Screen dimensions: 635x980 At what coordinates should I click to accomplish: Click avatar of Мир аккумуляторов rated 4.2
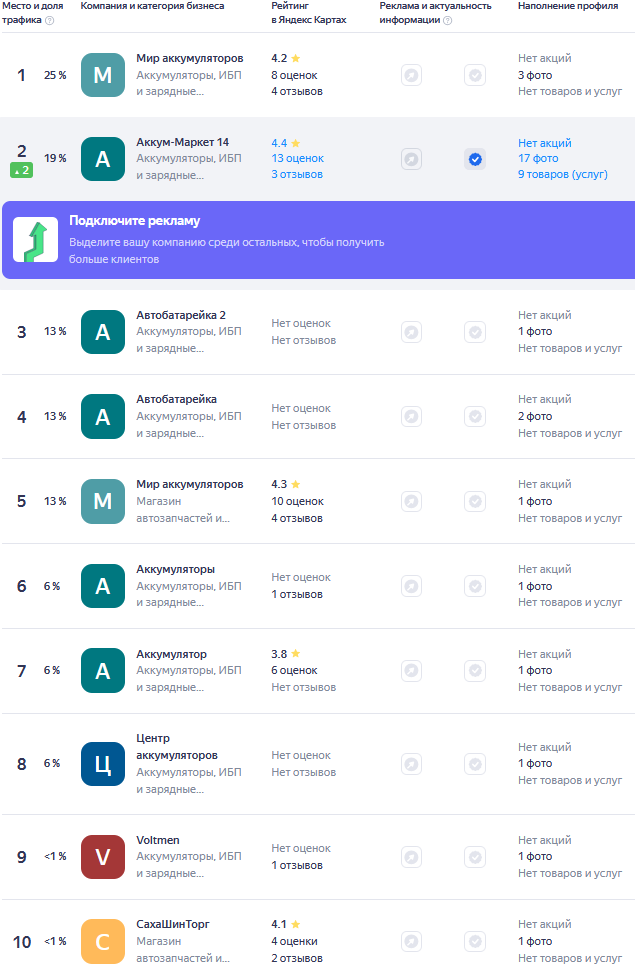pyautogui.click(x=102, y=75)
